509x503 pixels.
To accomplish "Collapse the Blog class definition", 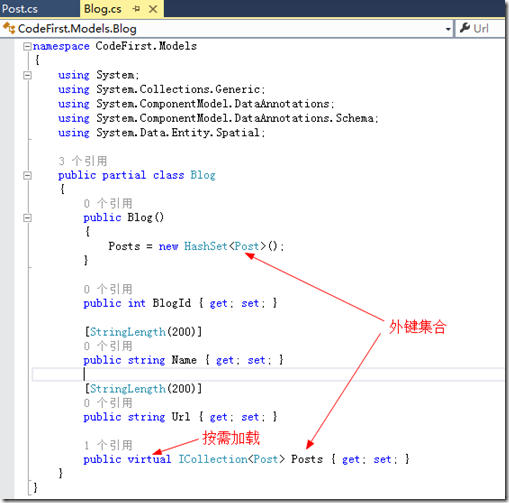I will (27, 175).
